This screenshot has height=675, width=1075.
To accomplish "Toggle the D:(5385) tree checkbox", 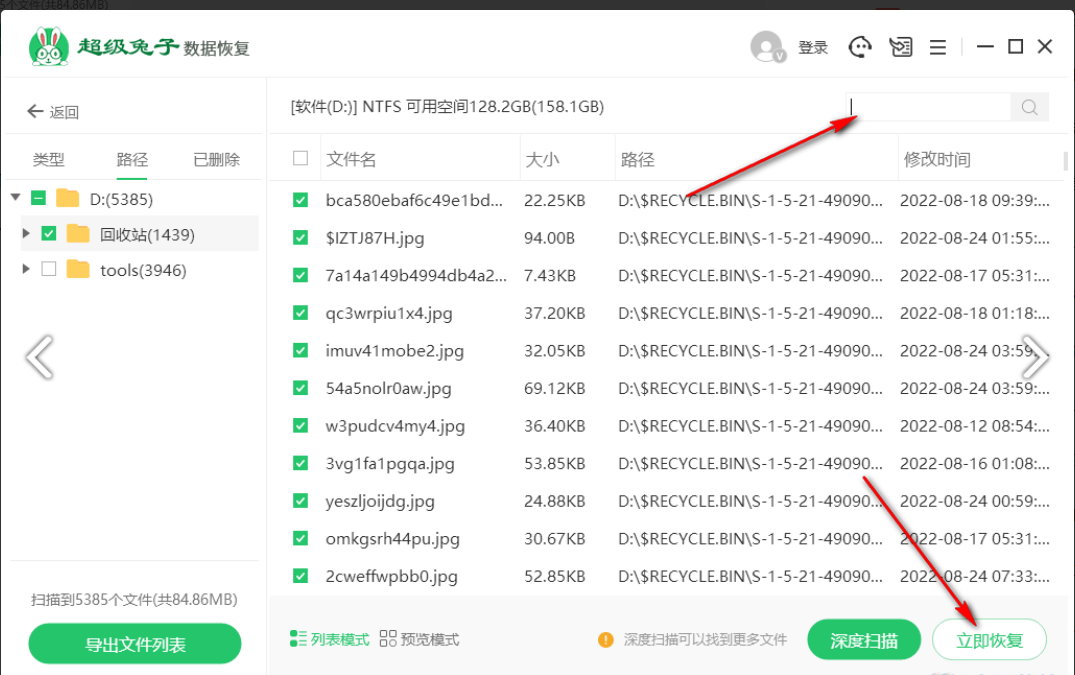I will point(38,199).
